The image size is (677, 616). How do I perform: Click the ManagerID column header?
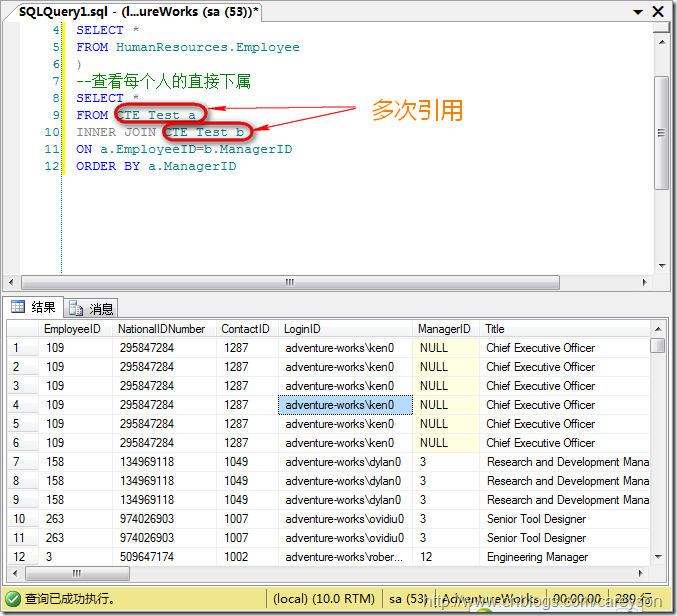point(446,329)
